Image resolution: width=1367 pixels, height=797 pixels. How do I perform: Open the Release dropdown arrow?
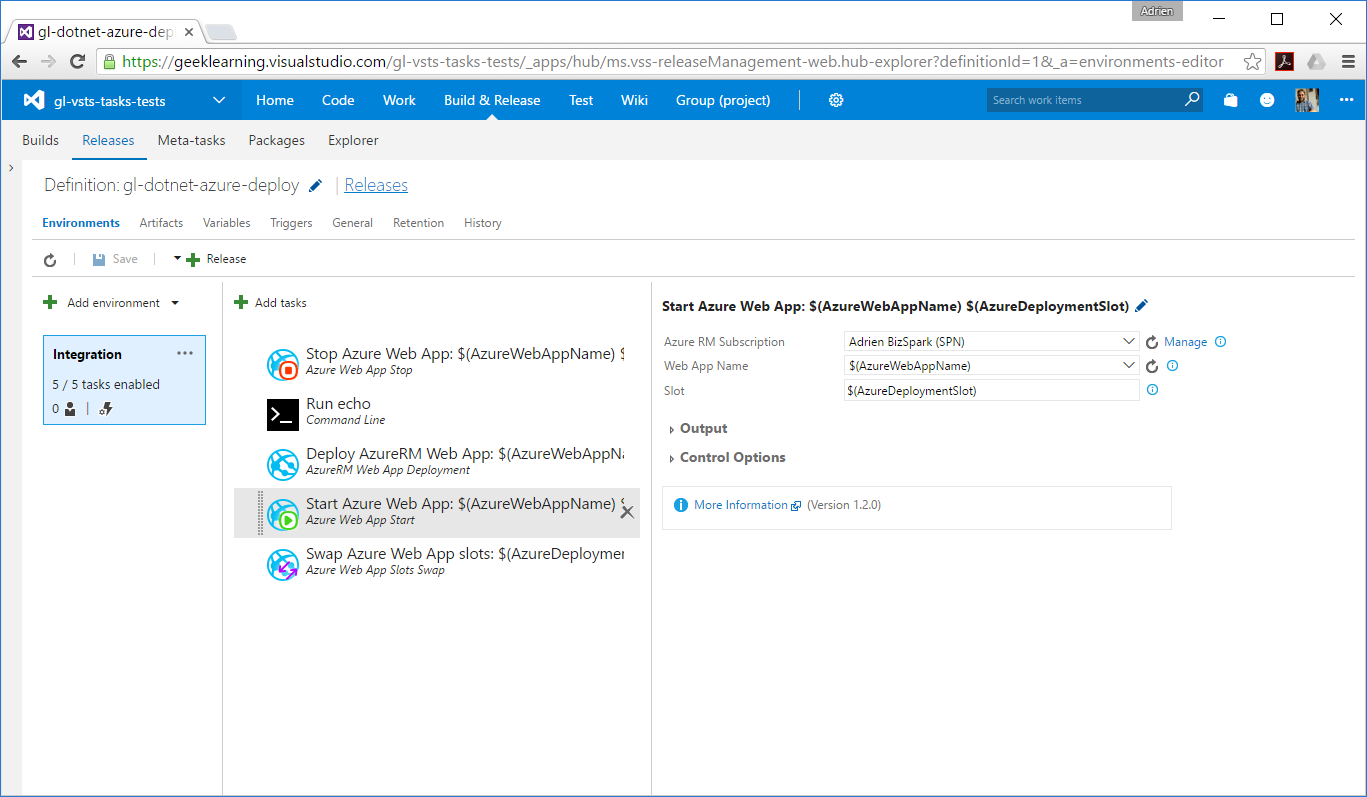point(177,258)
